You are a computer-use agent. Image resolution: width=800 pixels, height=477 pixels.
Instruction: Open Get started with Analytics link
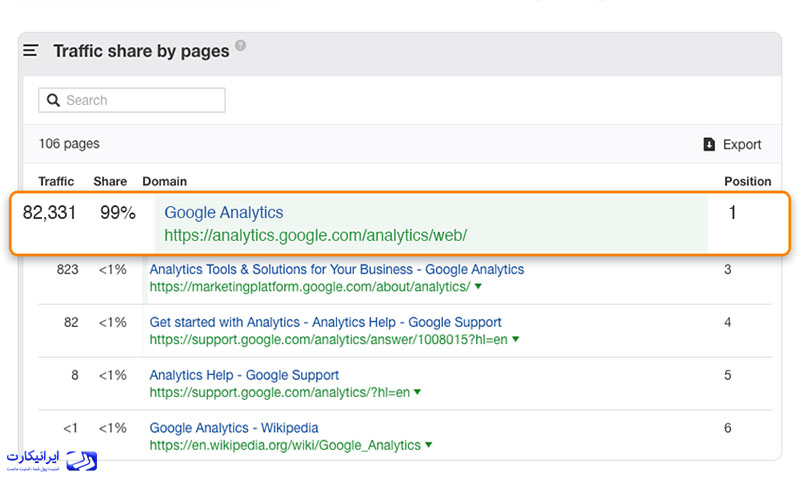pos(326,322)
